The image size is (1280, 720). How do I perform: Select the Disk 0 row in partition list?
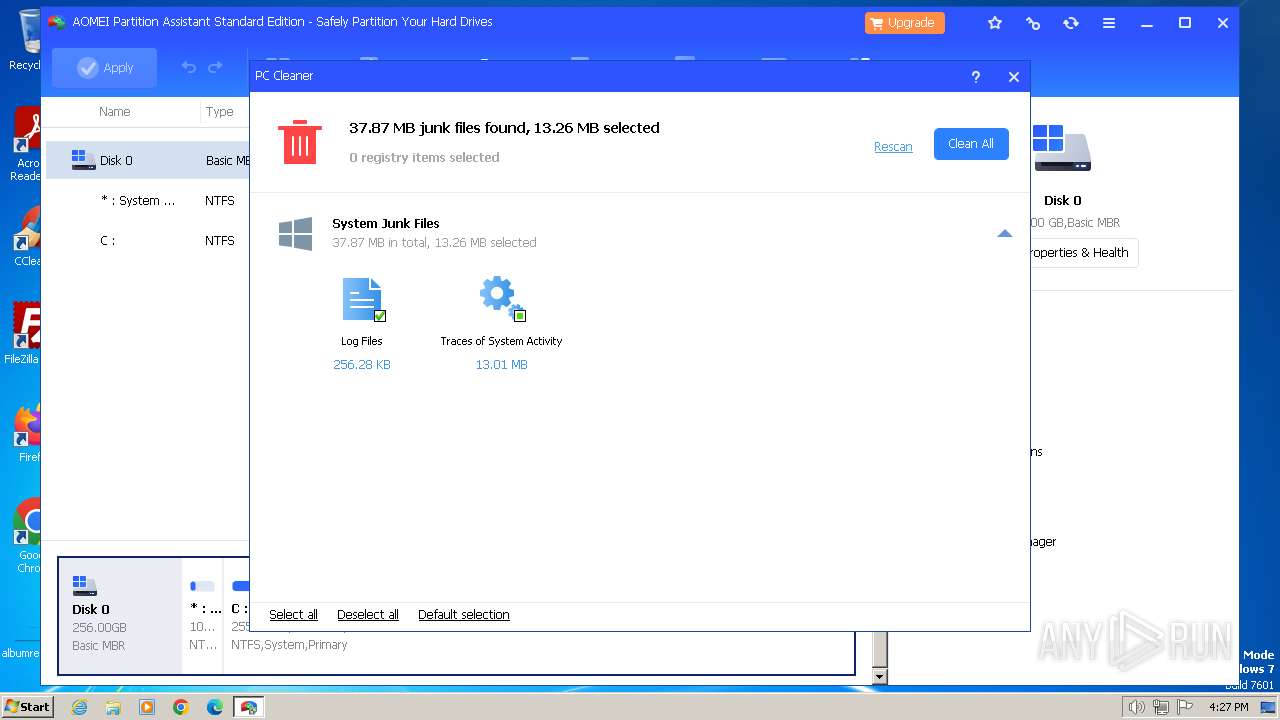148,160
